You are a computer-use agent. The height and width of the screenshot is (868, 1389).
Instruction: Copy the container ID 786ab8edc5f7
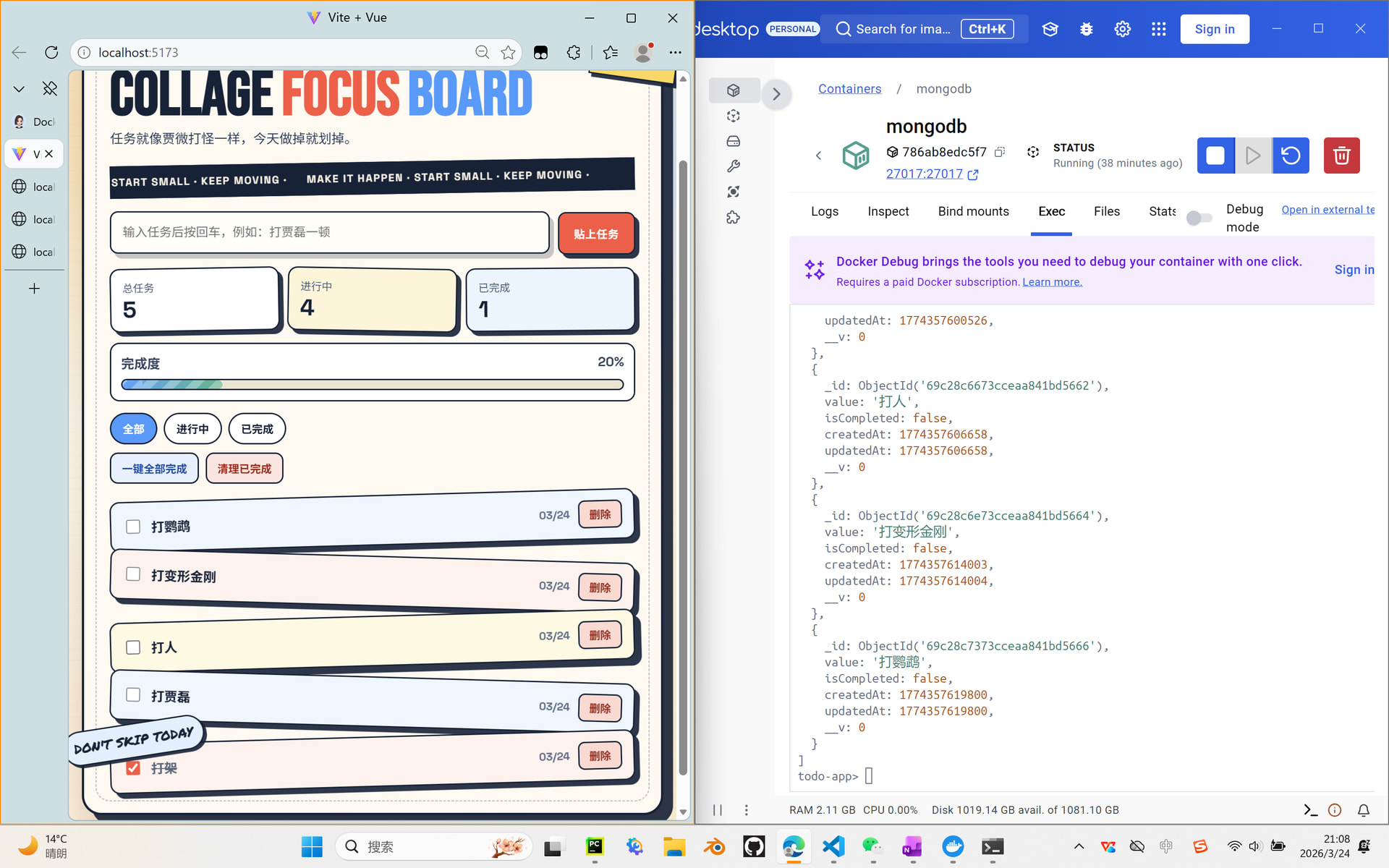click(1000, 152)
